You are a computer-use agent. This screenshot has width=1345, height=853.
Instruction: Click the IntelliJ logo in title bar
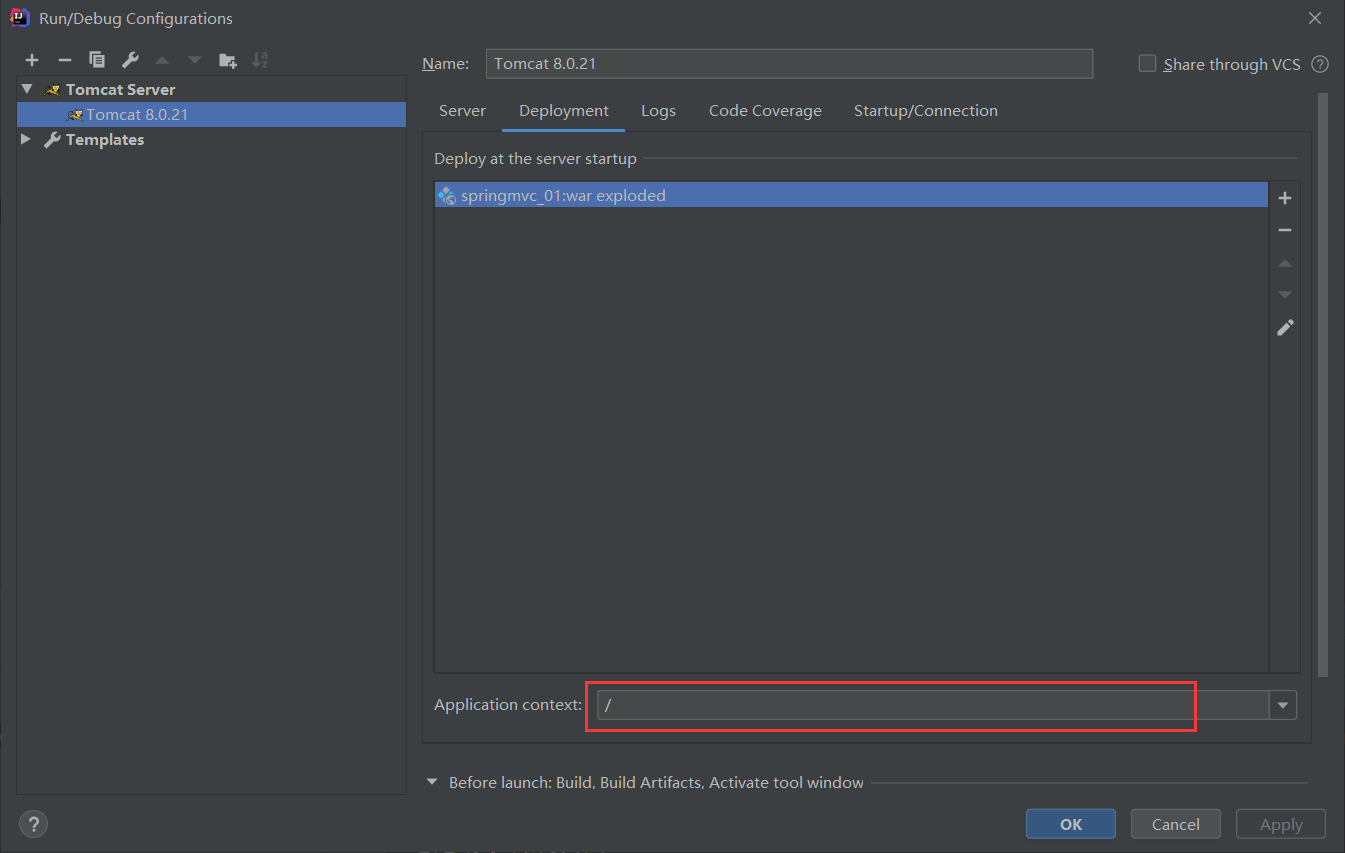pos(19,17)
